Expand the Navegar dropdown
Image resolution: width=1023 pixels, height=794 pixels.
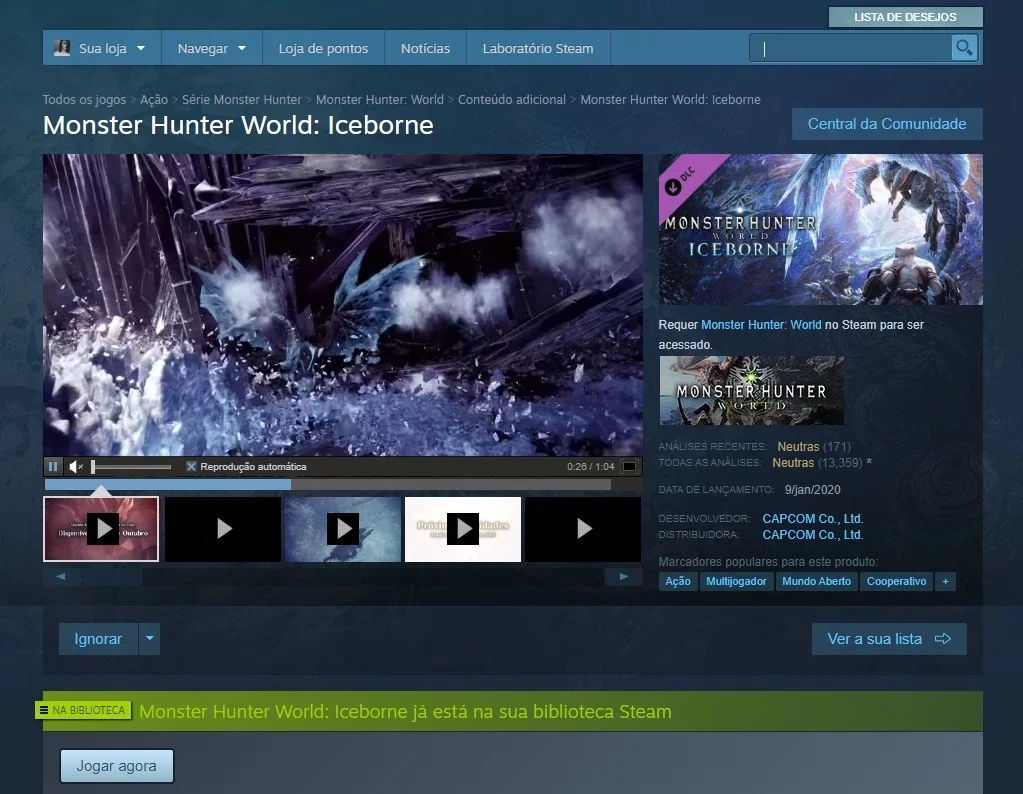tap(211, 48)
